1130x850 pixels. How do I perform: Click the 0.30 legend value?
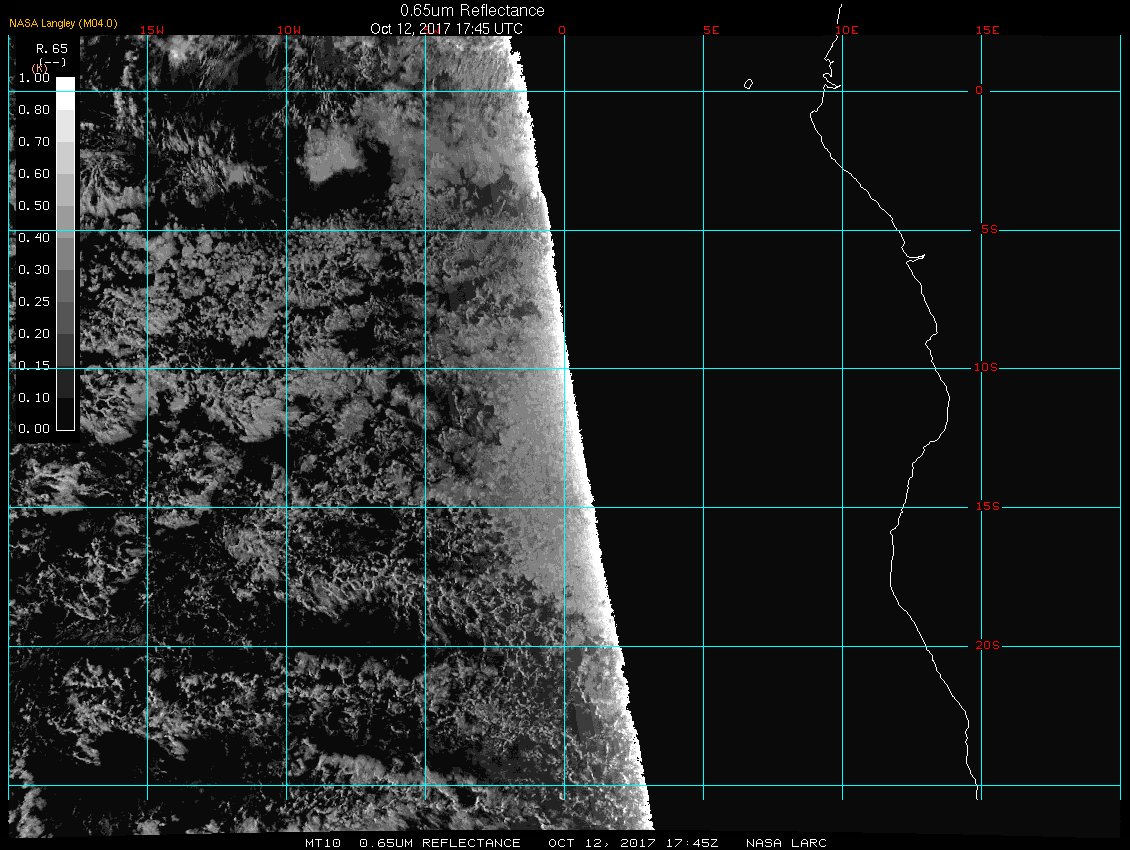click(x=34, y=270)
